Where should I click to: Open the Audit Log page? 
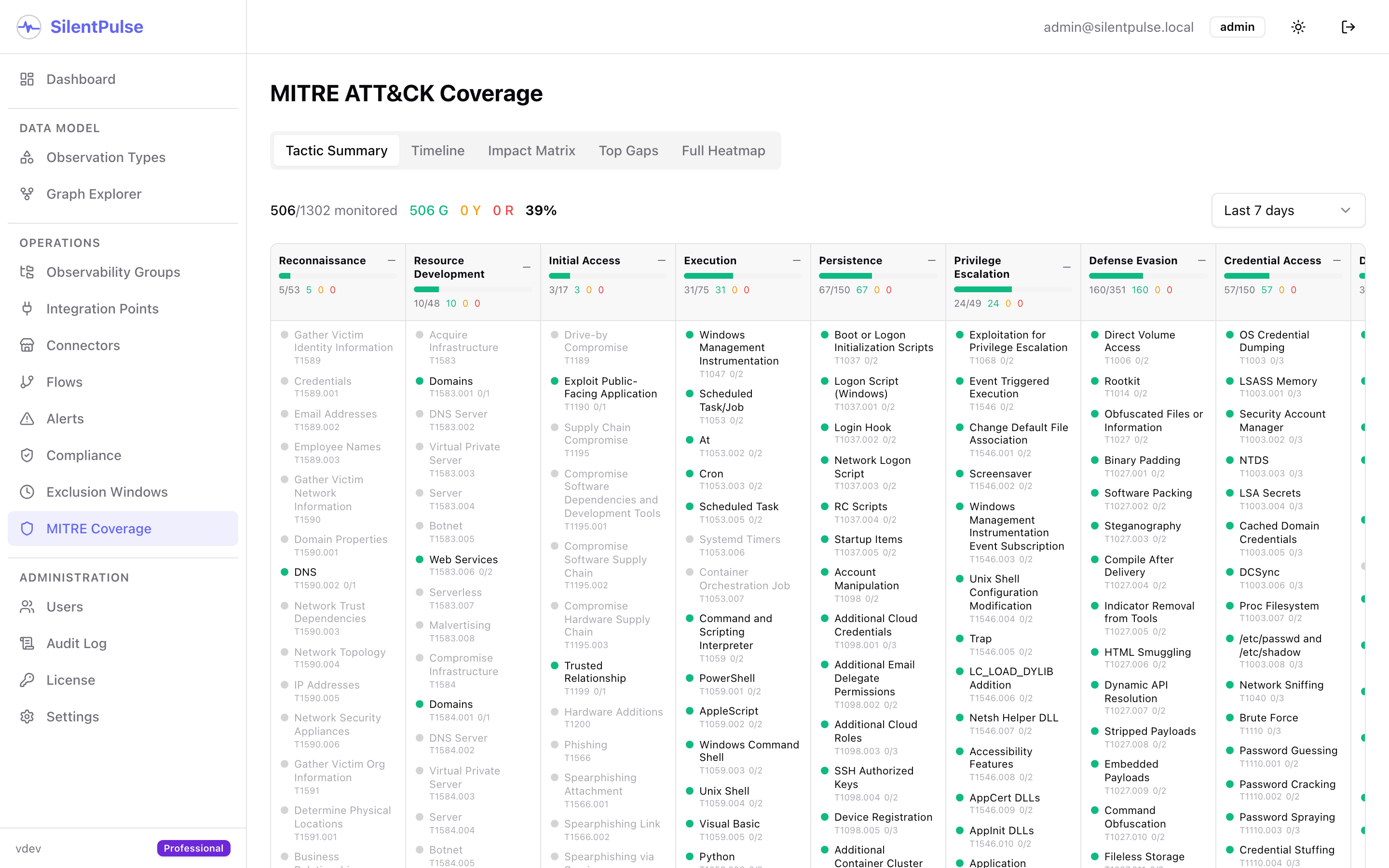pos(123,644)
